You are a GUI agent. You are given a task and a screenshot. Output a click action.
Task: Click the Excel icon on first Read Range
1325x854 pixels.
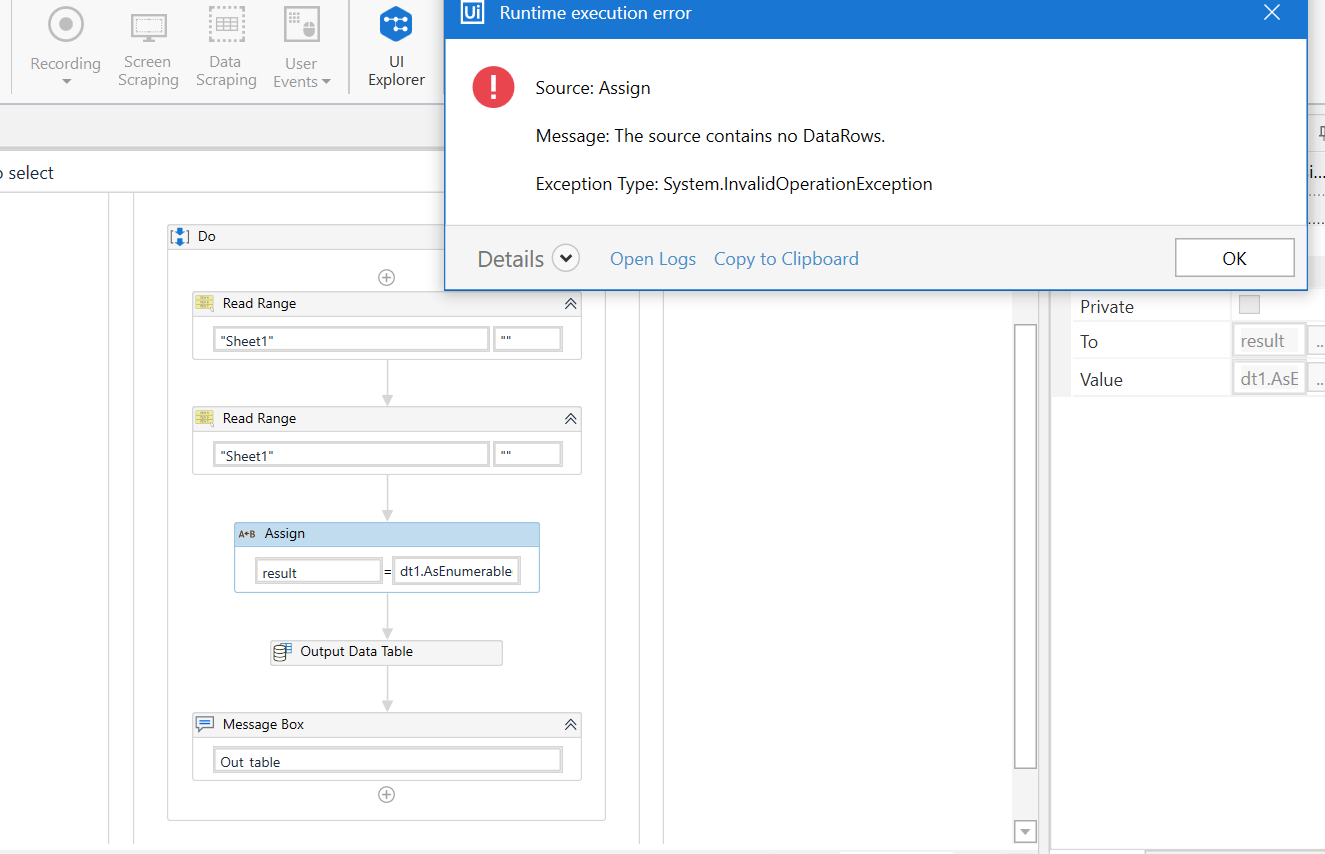204,303
